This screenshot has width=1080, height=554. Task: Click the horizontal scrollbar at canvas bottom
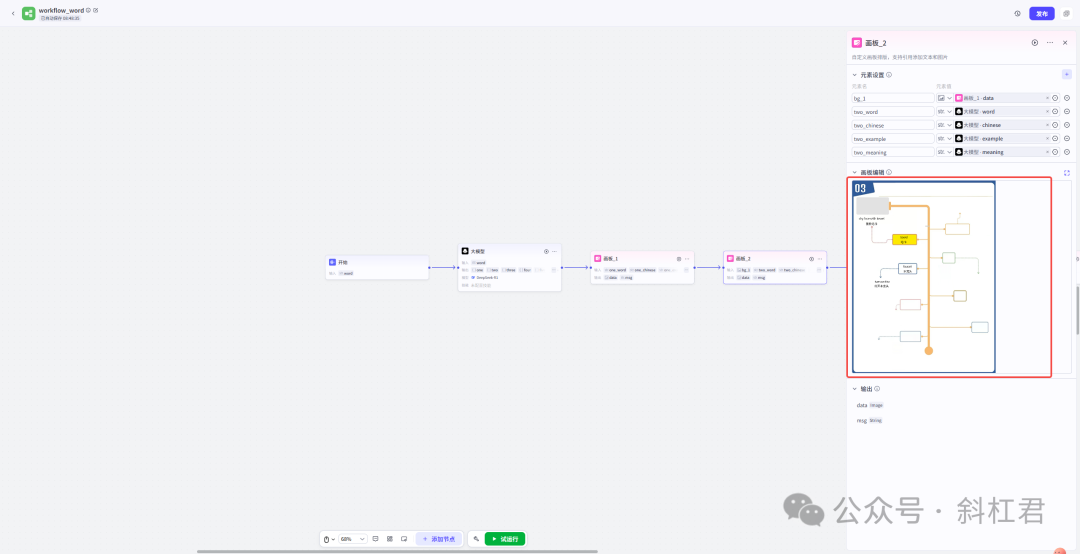tap(397, 551)
